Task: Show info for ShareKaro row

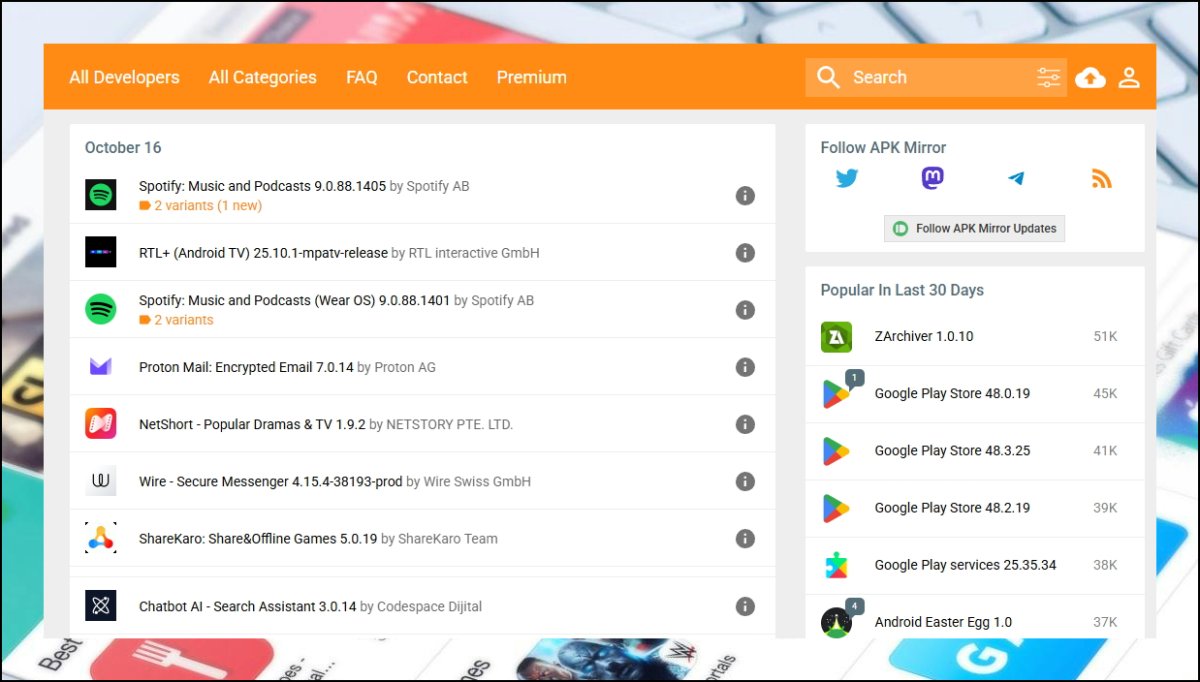Action: 745,538
